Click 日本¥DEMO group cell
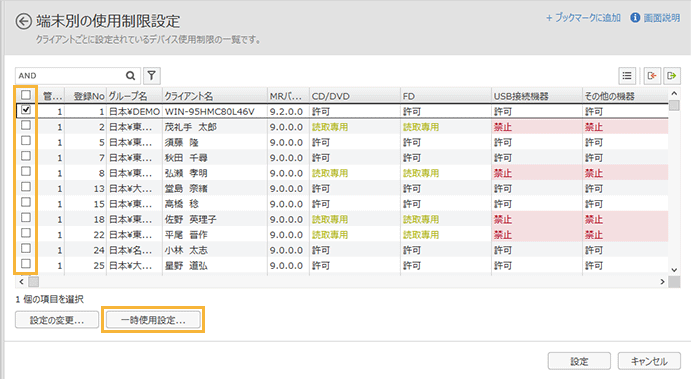This screenshot has width=691, height=379. coord(134,111)
